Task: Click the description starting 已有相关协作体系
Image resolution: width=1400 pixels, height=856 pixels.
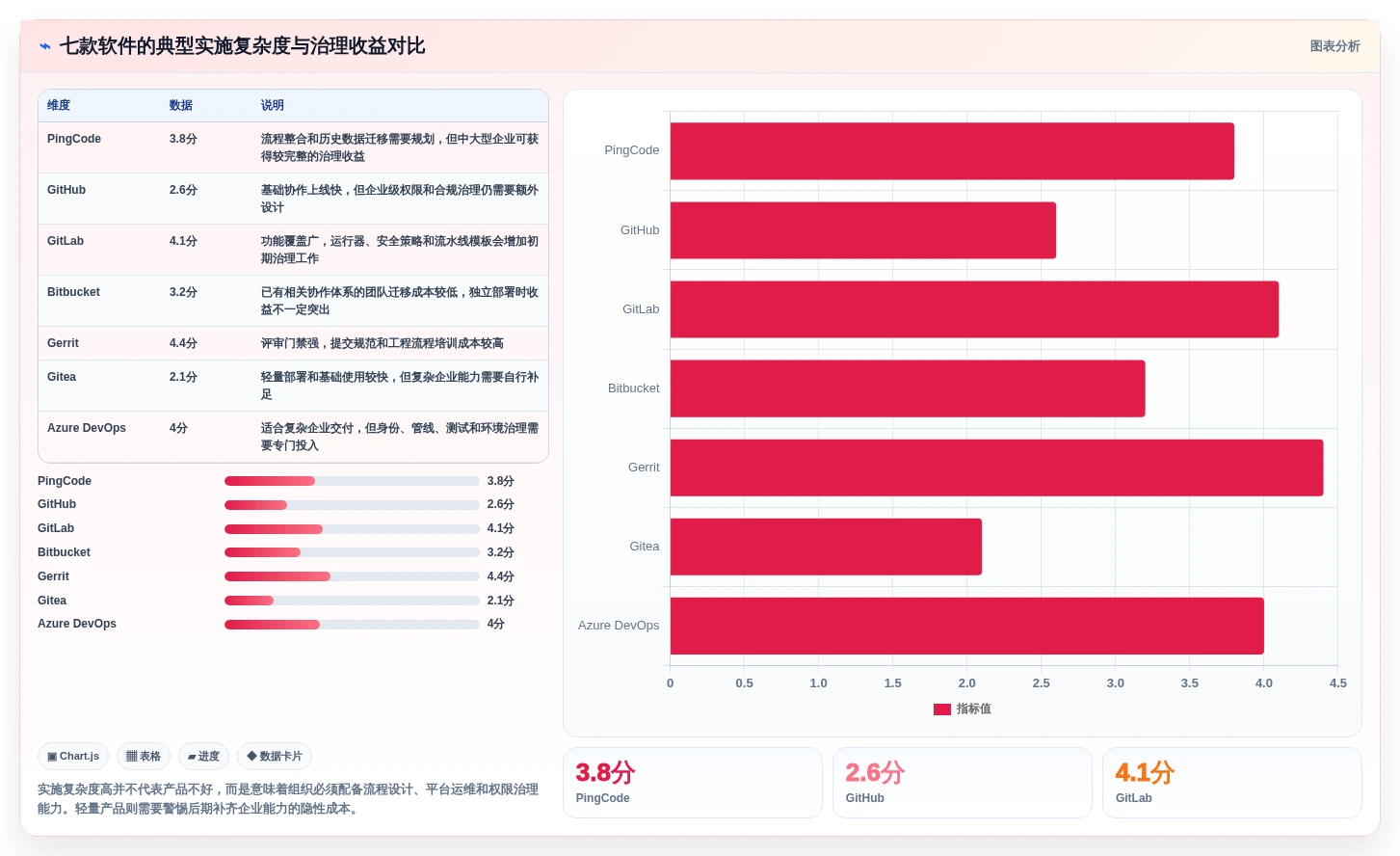Action: tap(400, 301)
